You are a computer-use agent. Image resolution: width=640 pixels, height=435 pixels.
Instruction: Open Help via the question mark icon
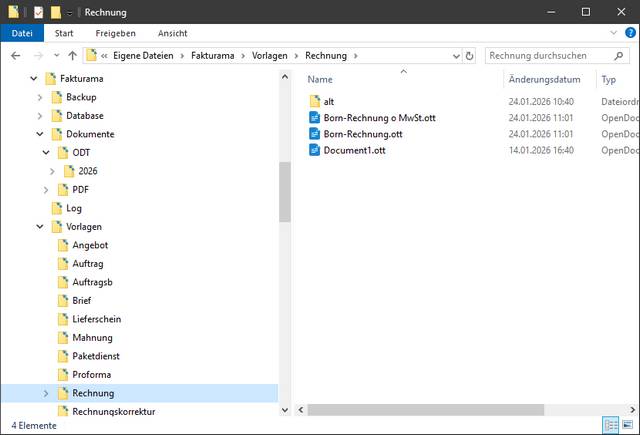(x=629, y=33)
